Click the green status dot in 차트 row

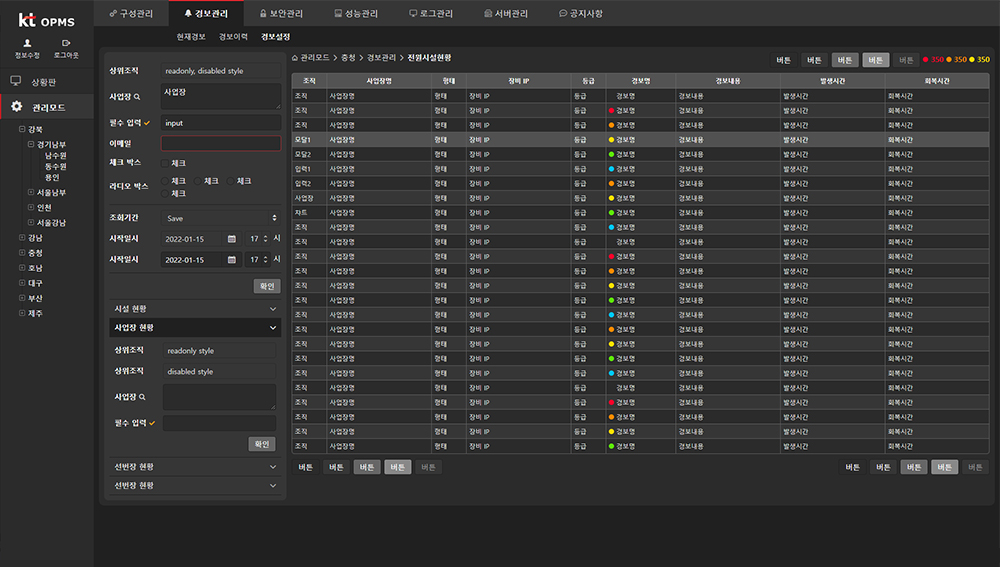612,212
